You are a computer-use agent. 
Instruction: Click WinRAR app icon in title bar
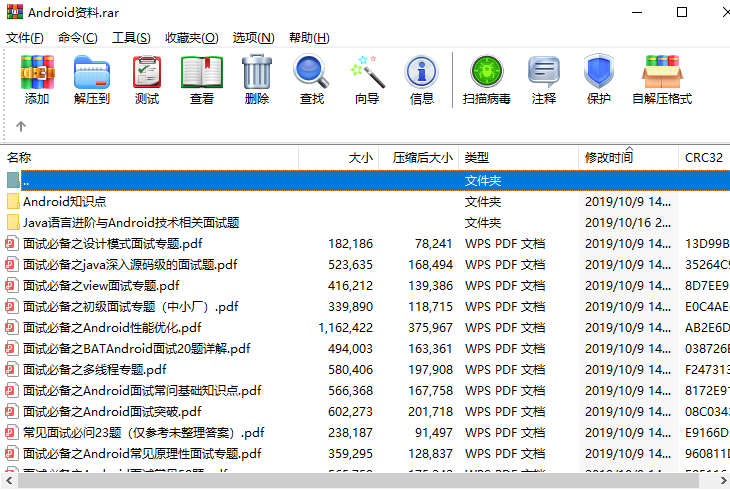pos(15,12)
